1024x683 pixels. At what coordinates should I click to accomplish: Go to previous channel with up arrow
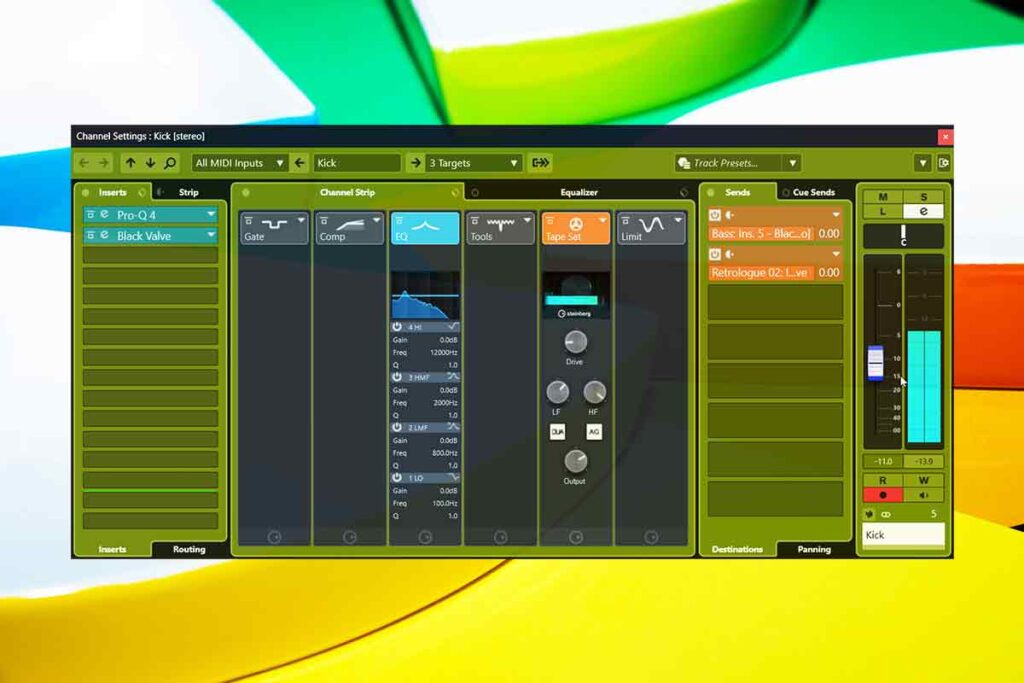[131, 163]
